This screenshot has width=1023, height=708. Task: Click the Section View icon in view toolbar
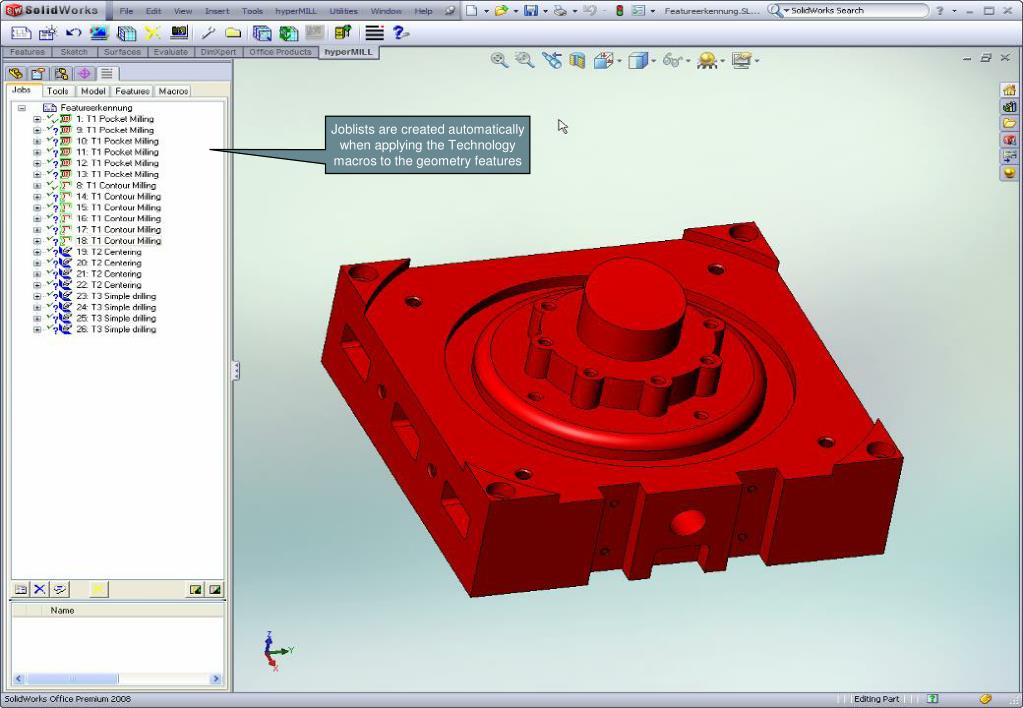click(577, 61)
